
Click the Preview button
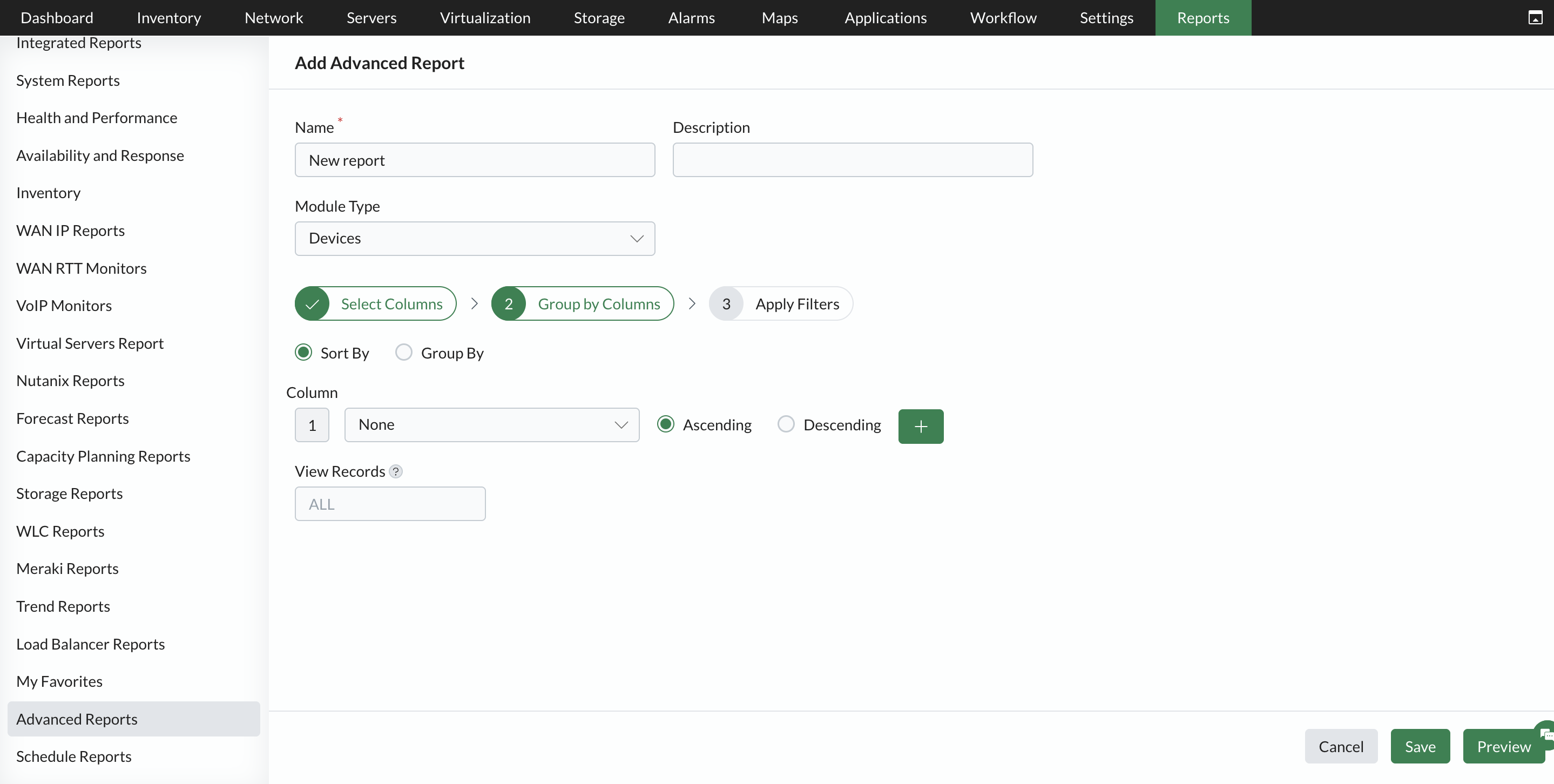point(1503,747)
